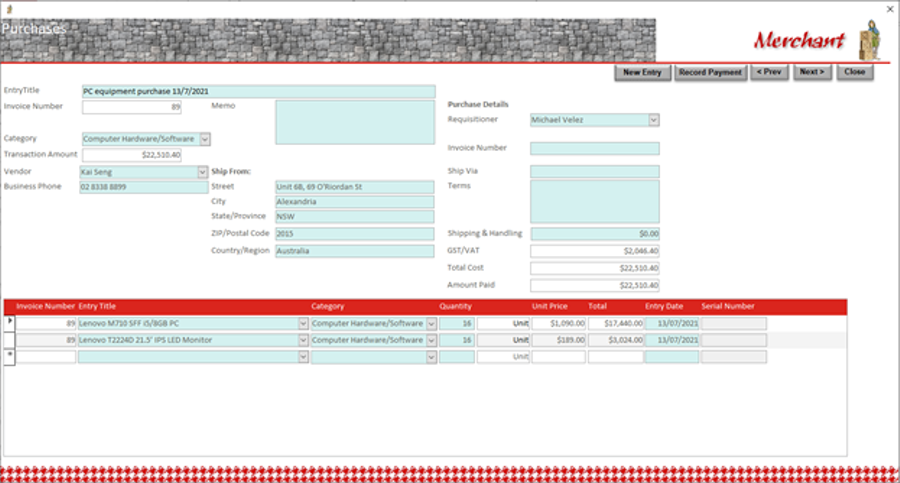Click Unit Price $189.00 cell

(x=558, y=341)
